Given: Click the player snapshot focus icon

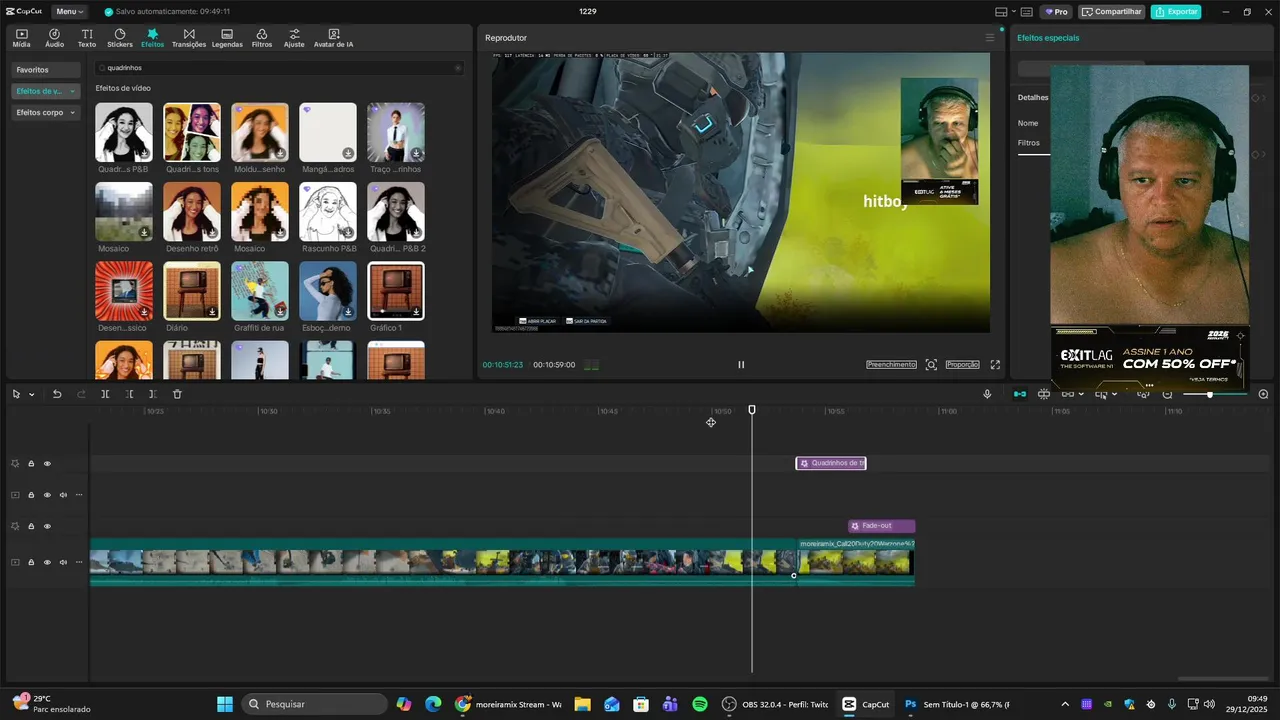Looking at the screenshot, I should [x=931, y=365].
